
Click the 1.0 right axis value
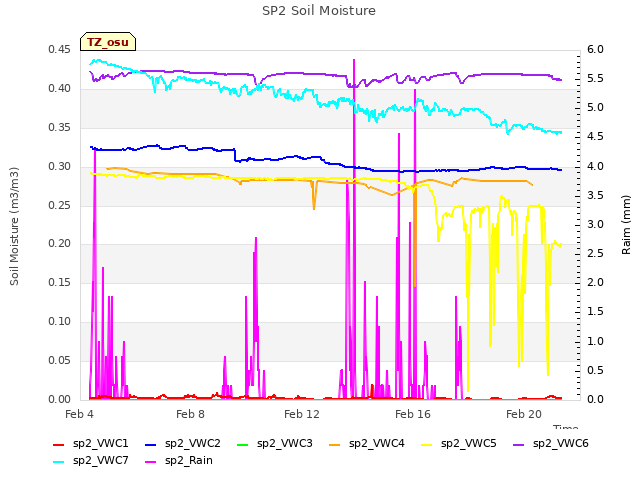point(595,341)
